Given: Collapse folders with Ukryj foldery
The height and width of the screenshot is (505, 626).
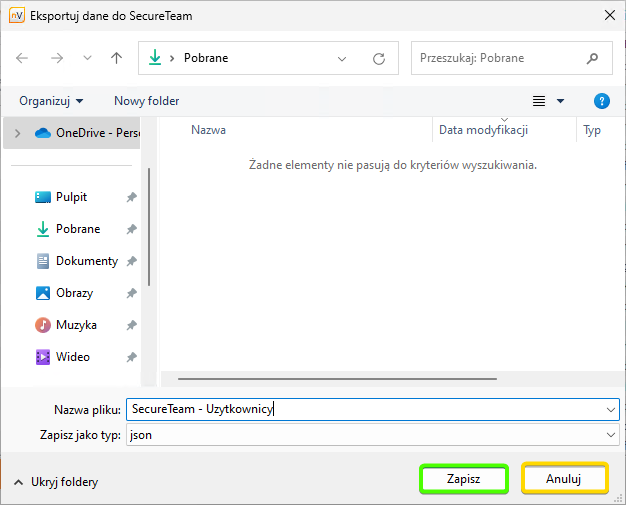Looking at the screenshot, I should tap(56, 482).
